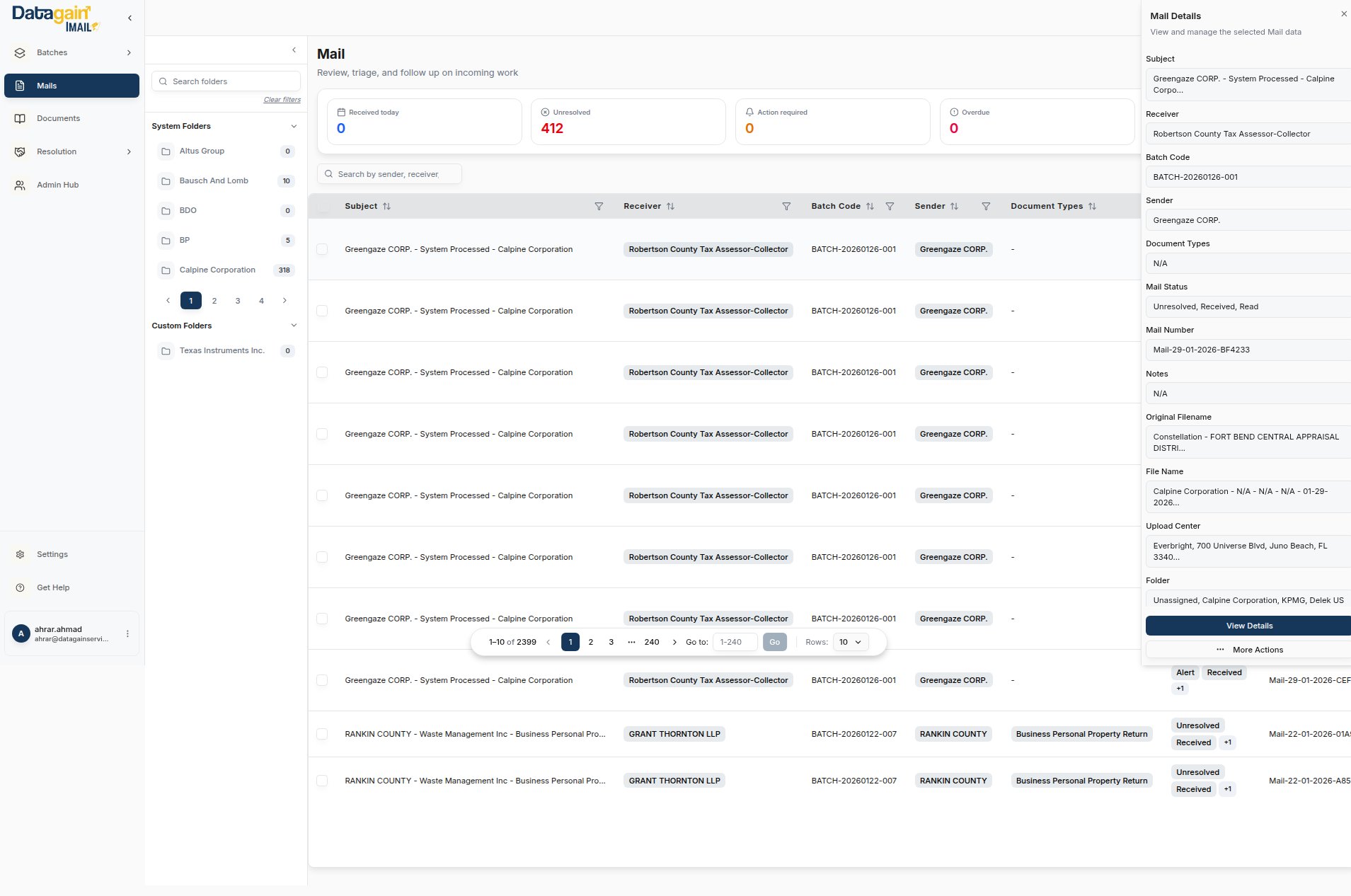Sort by Document Types arrows icon
This screenshot has width=1351, height=896.
click(1092, 207)
